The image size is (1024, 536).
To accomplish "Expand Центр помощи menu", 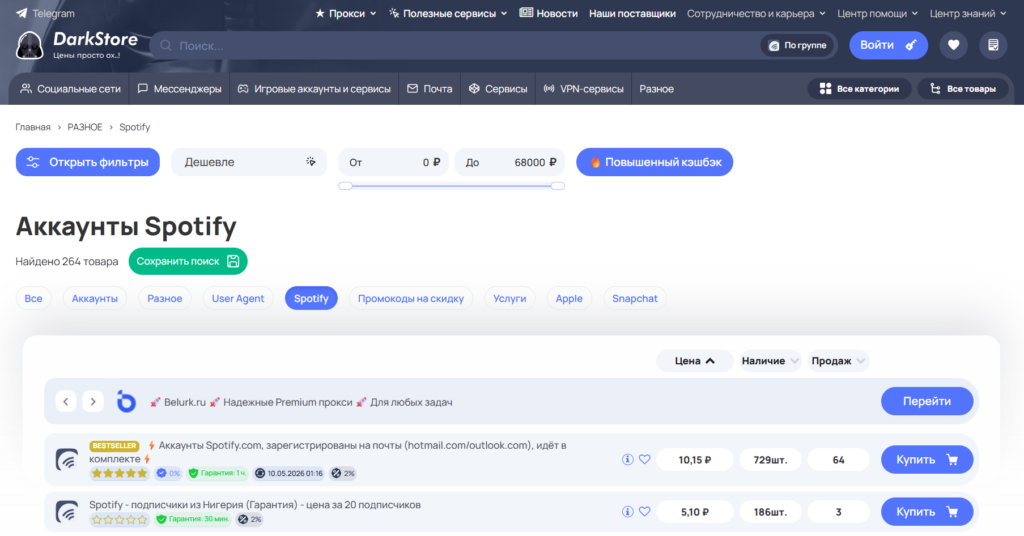I will pyautogui.click(x=878, y=13).
